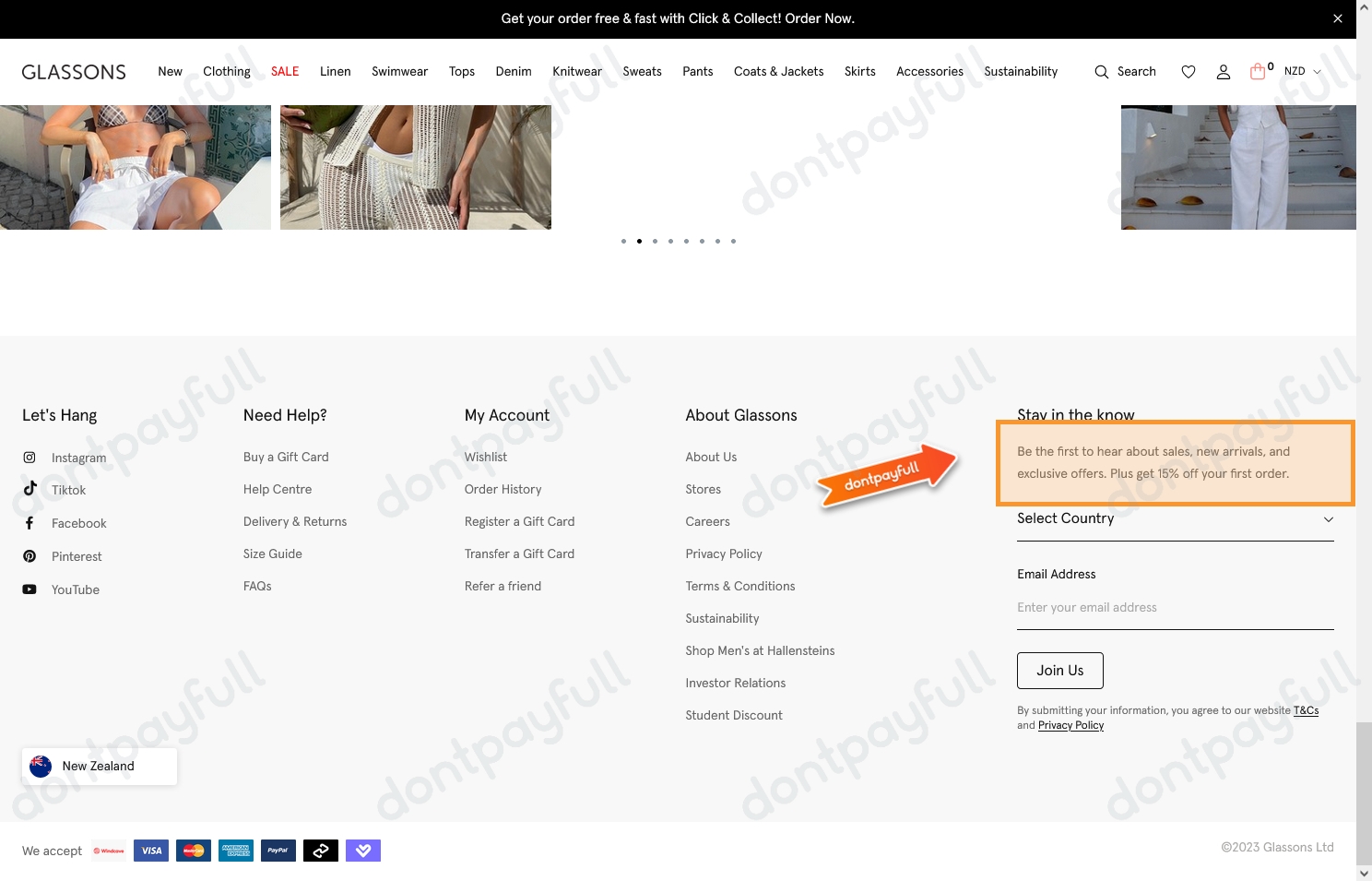The image size is (1372, 881).
Task: Open your wishlist via the heart icon
Action: [1188, 71]
